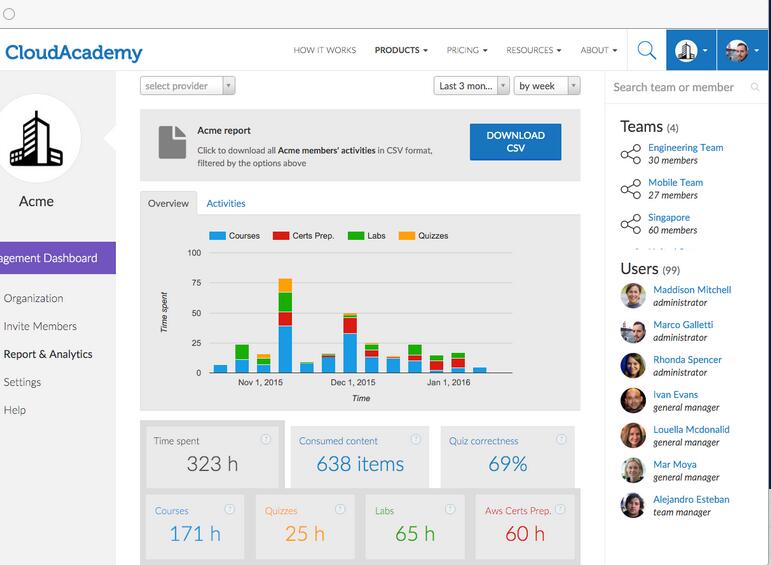Open Ivan Evans's profile link
Screen dimensions: 771x565
[675, 394]
